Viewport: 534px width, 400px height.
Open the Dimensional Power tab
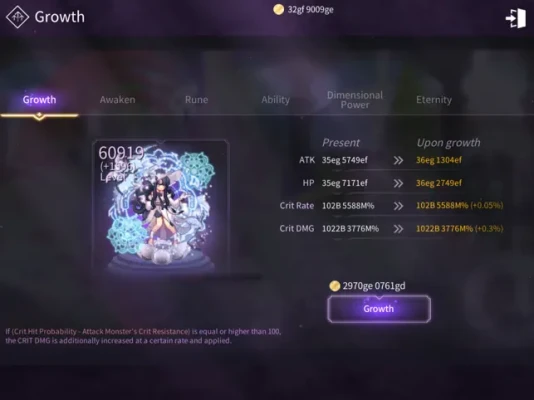tap(355, 100)
